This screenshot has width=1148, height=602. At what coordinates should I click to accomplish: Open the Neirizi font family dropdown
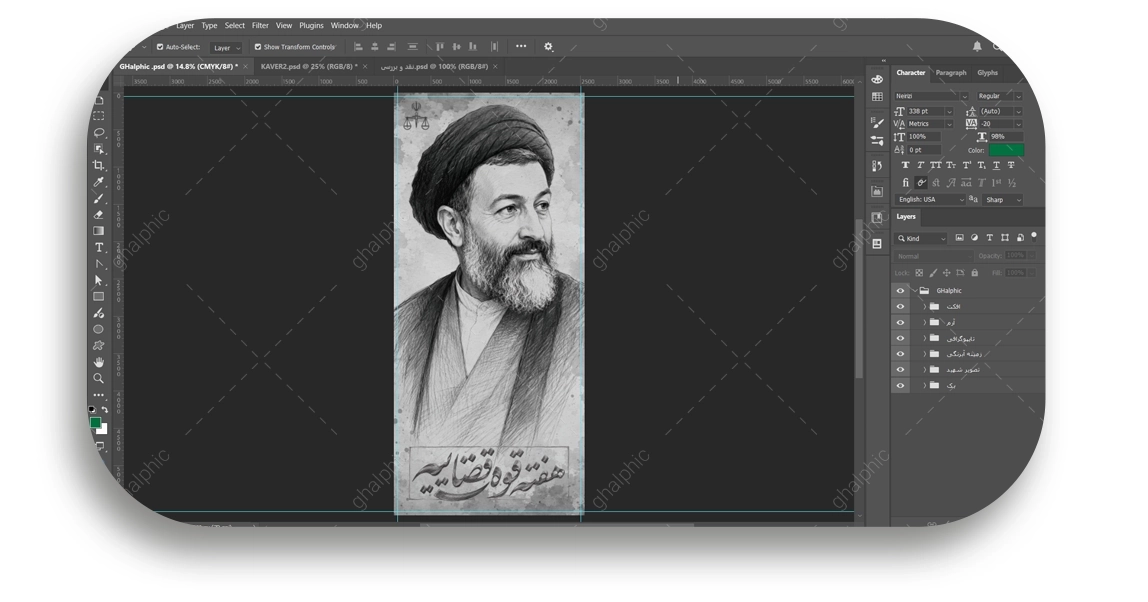[x=931, y=96]
